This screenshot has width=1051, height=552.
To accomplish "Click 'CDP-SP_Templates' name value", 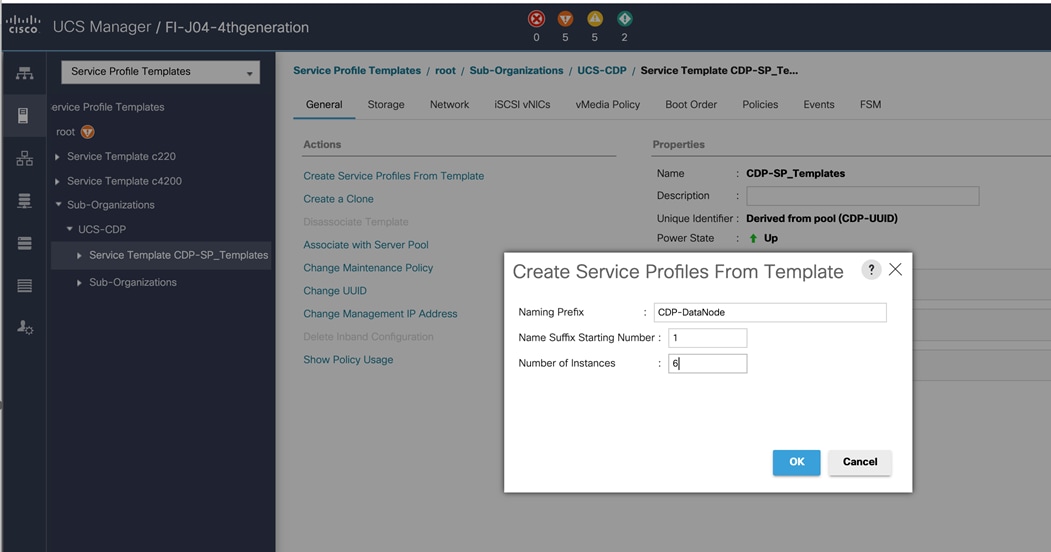I will [x=796, y=174].
